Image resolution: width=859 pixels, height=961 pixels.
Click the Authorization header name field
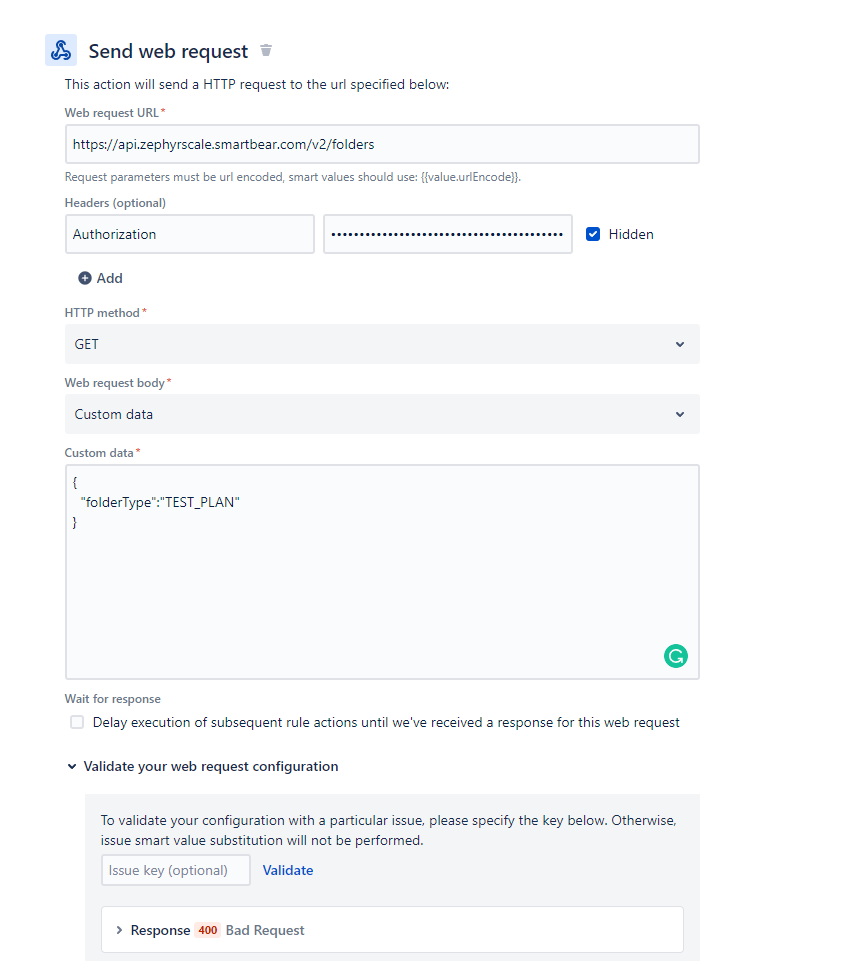click(x=189, y=234)
